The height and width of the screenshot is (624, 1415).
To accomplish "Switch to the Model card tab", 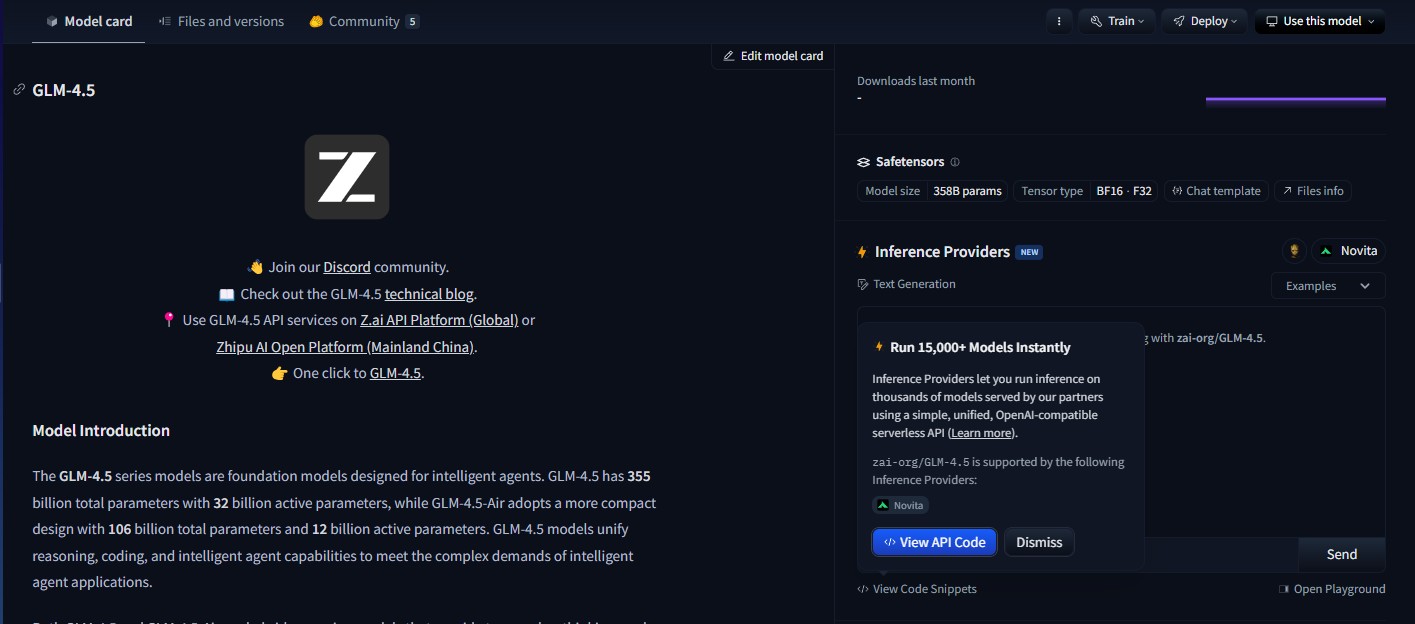I will (89, 21).
